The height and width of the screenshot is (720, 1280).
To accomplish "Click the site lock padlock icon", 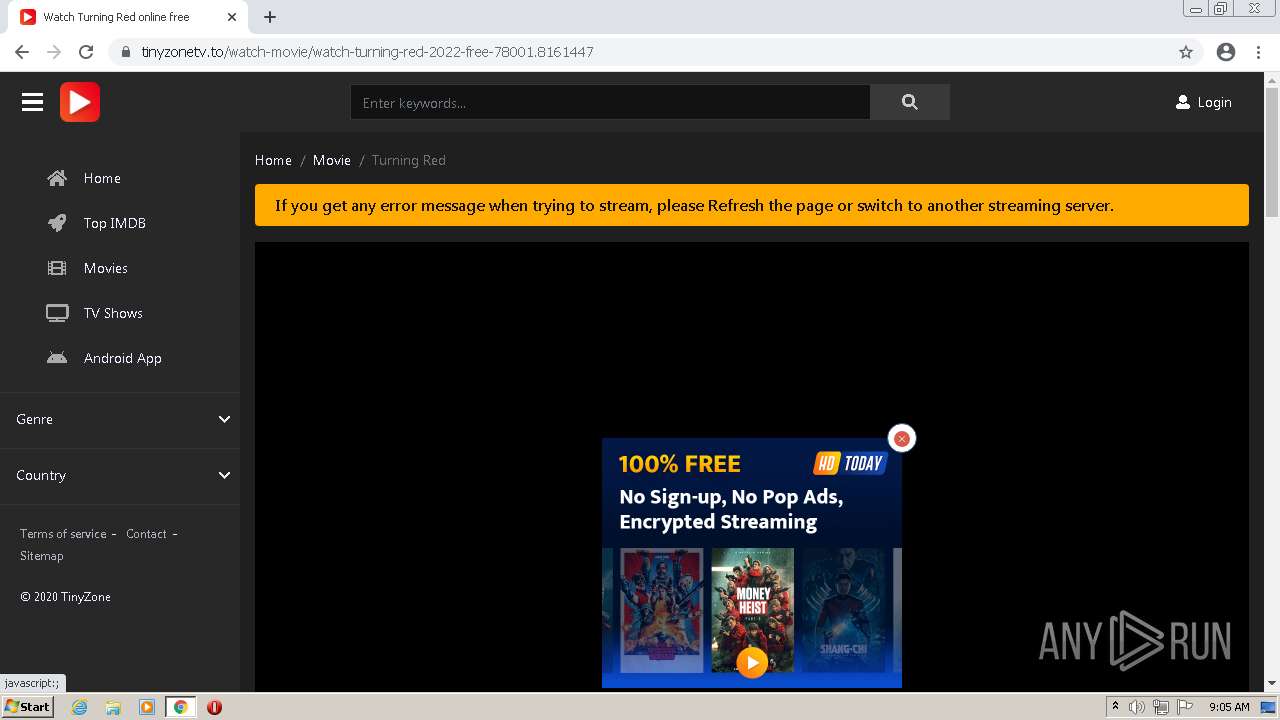I will point(126,52).
